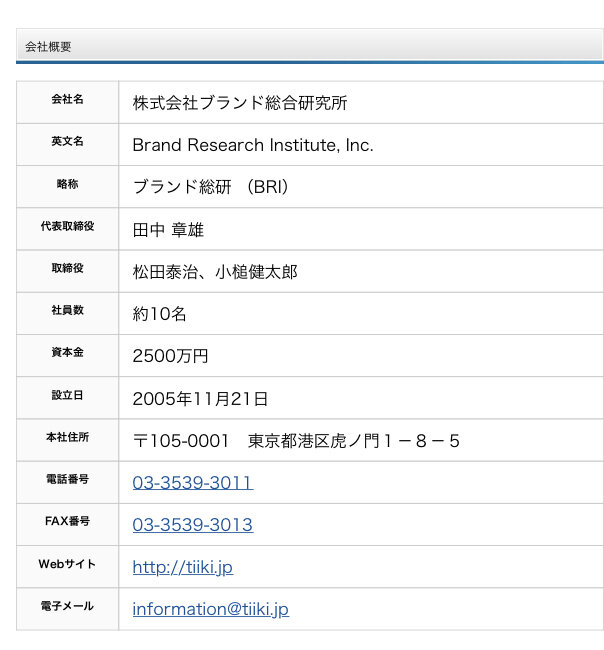Select the company name 株式会社ブランド総合研究所
604x650 pixels.
coord(240,103)
